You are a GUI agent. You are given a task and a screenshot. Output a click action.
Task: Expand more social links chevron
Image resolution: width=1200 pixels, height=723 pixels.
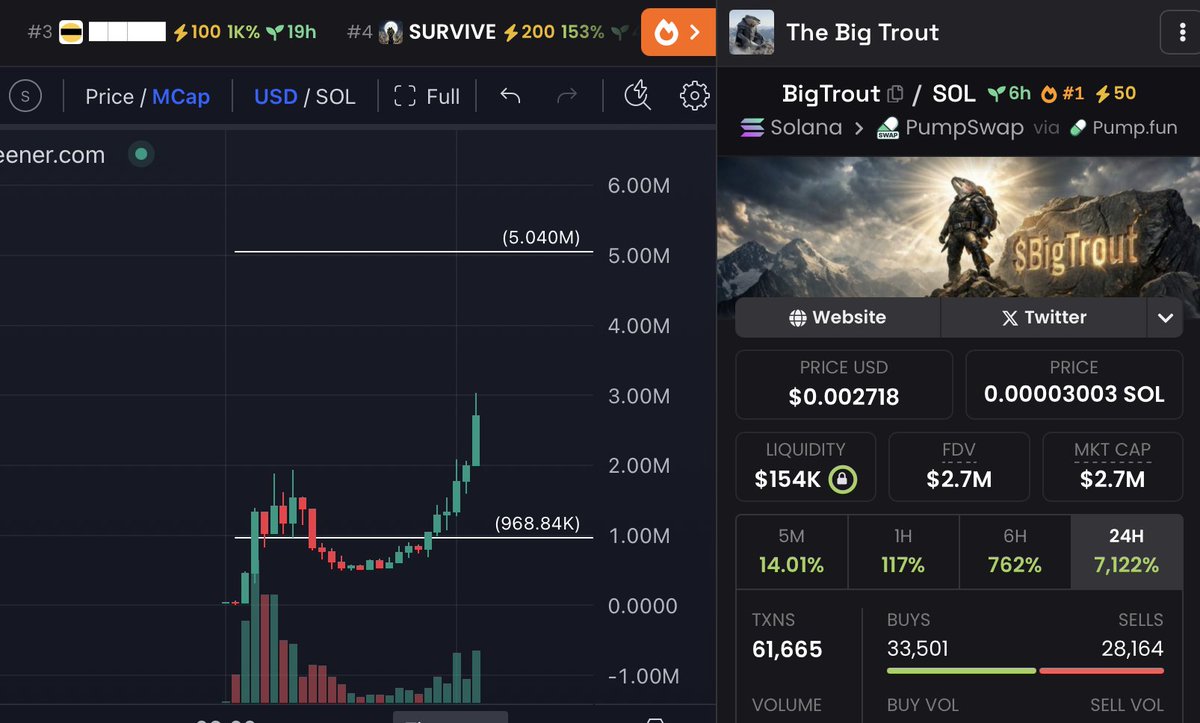[1165, 318]
